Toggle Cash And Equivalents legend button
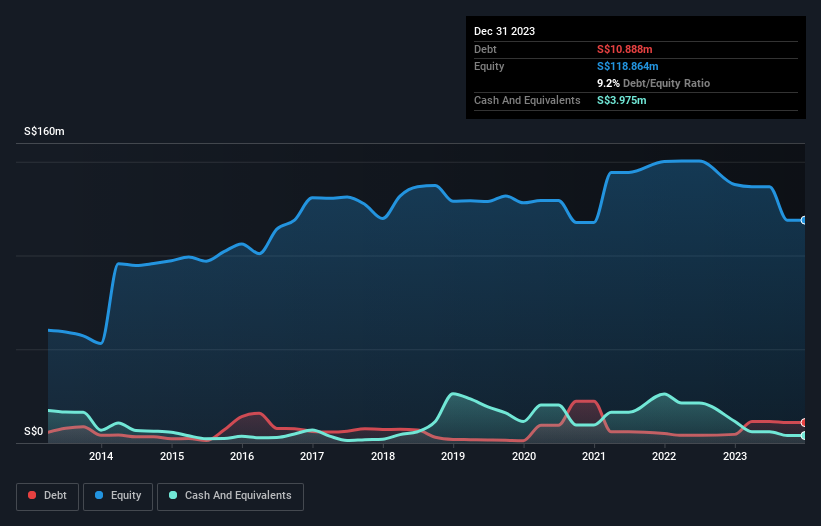821x526 pixels. point(229,495)
